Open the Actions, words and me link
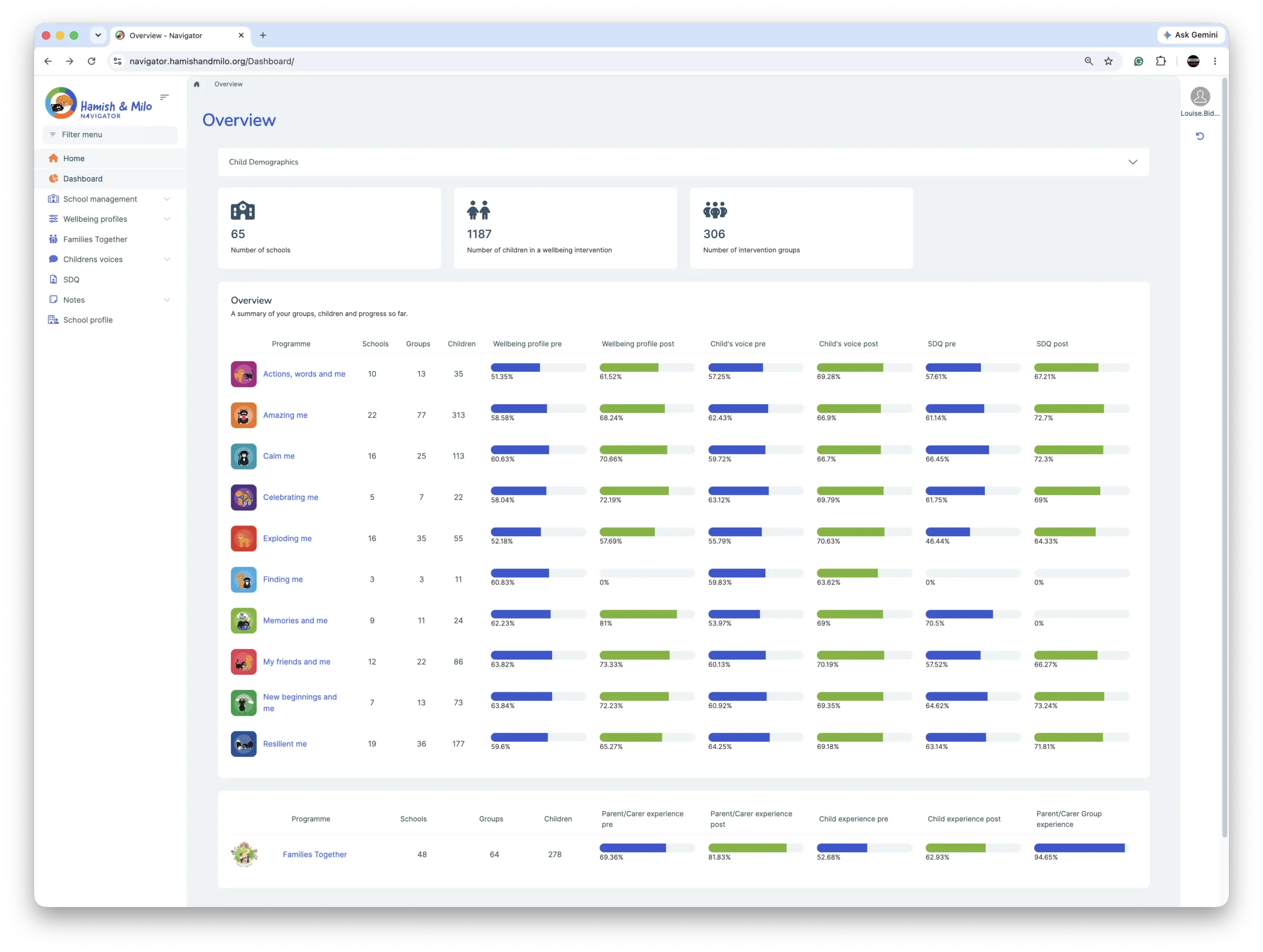The width and height of the screenshot is (1263, 952). point(304,374)
